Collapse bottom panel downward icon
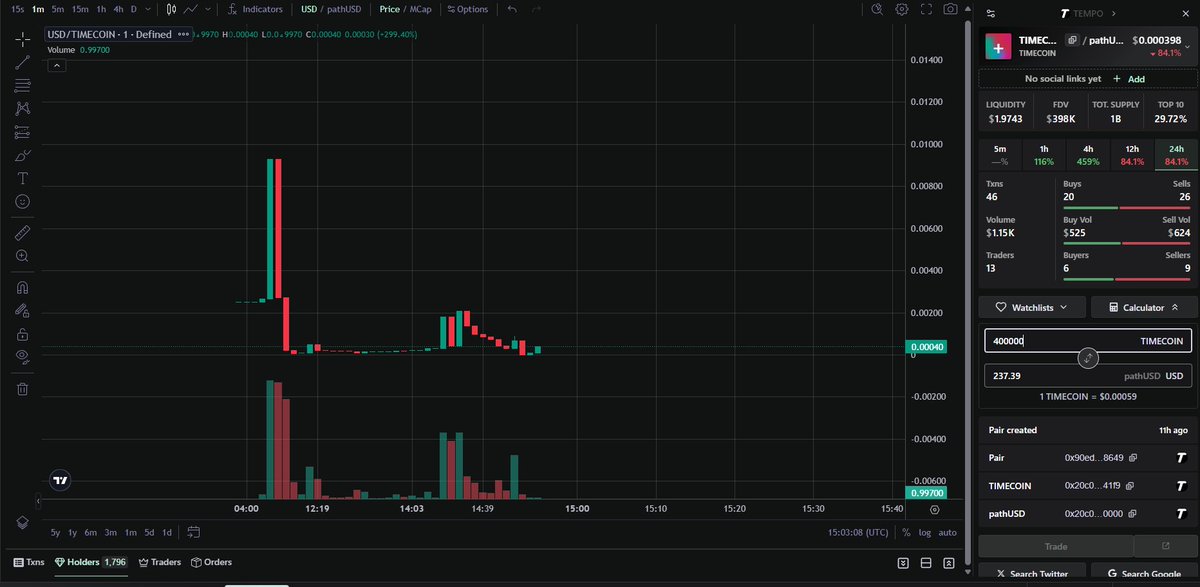Screen dimensions: 1200x587 point(904,563)
